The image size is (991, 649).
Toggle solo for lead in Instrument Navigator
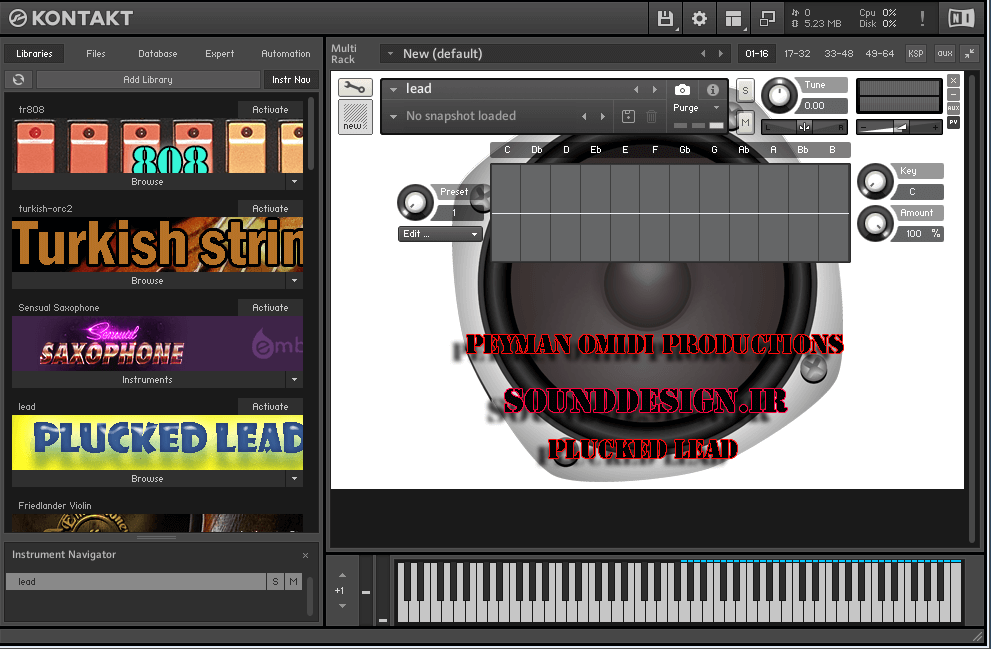[x=275, y=581]
